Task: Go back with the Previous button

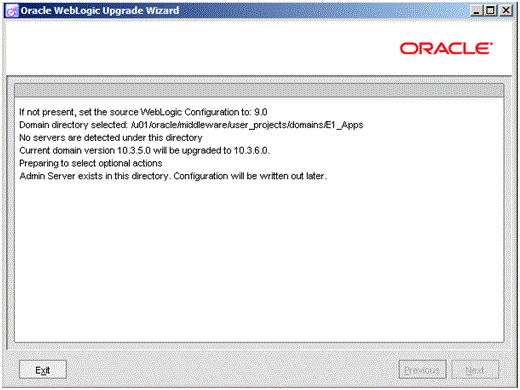Action: point(422,370)
